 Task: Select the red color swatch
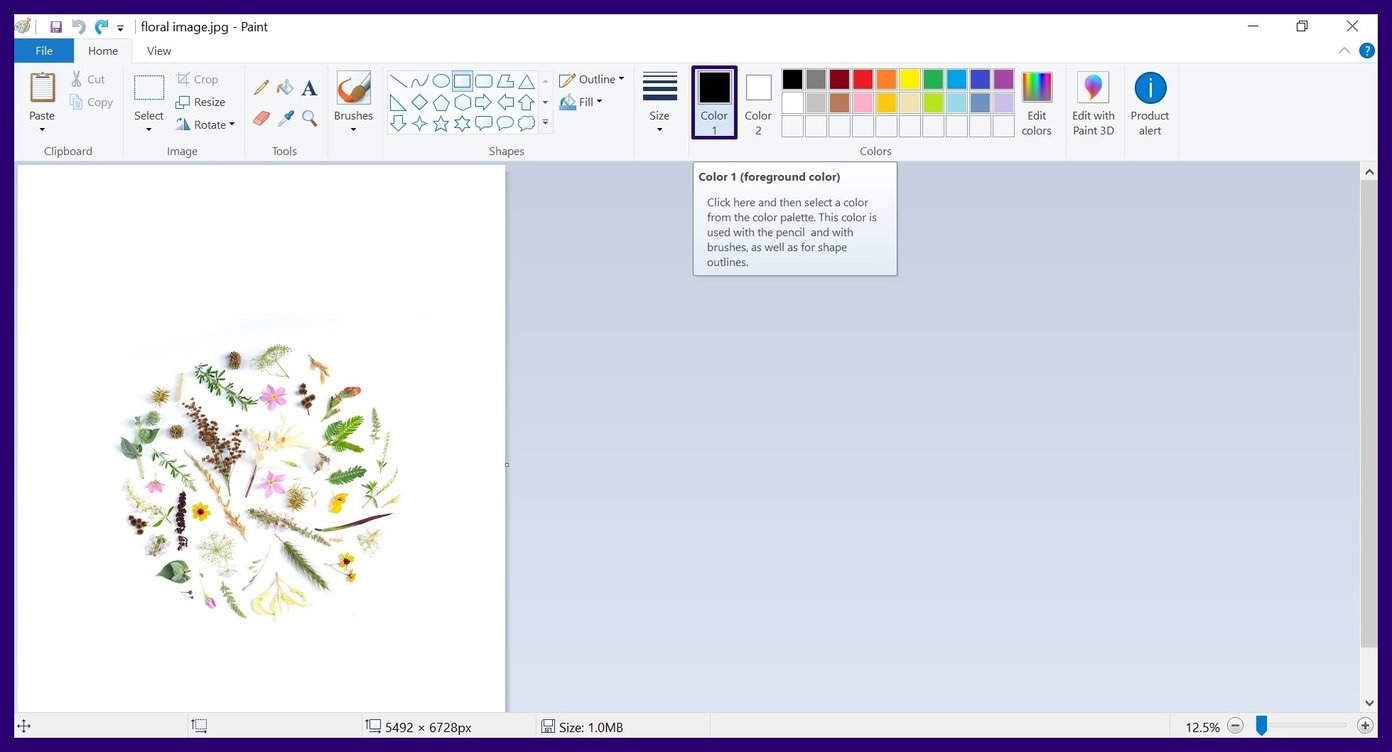[862, 78]
